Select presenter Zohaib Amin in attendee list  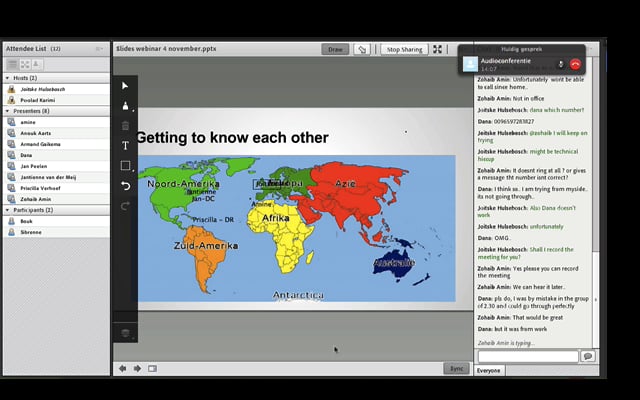point(56,199)
